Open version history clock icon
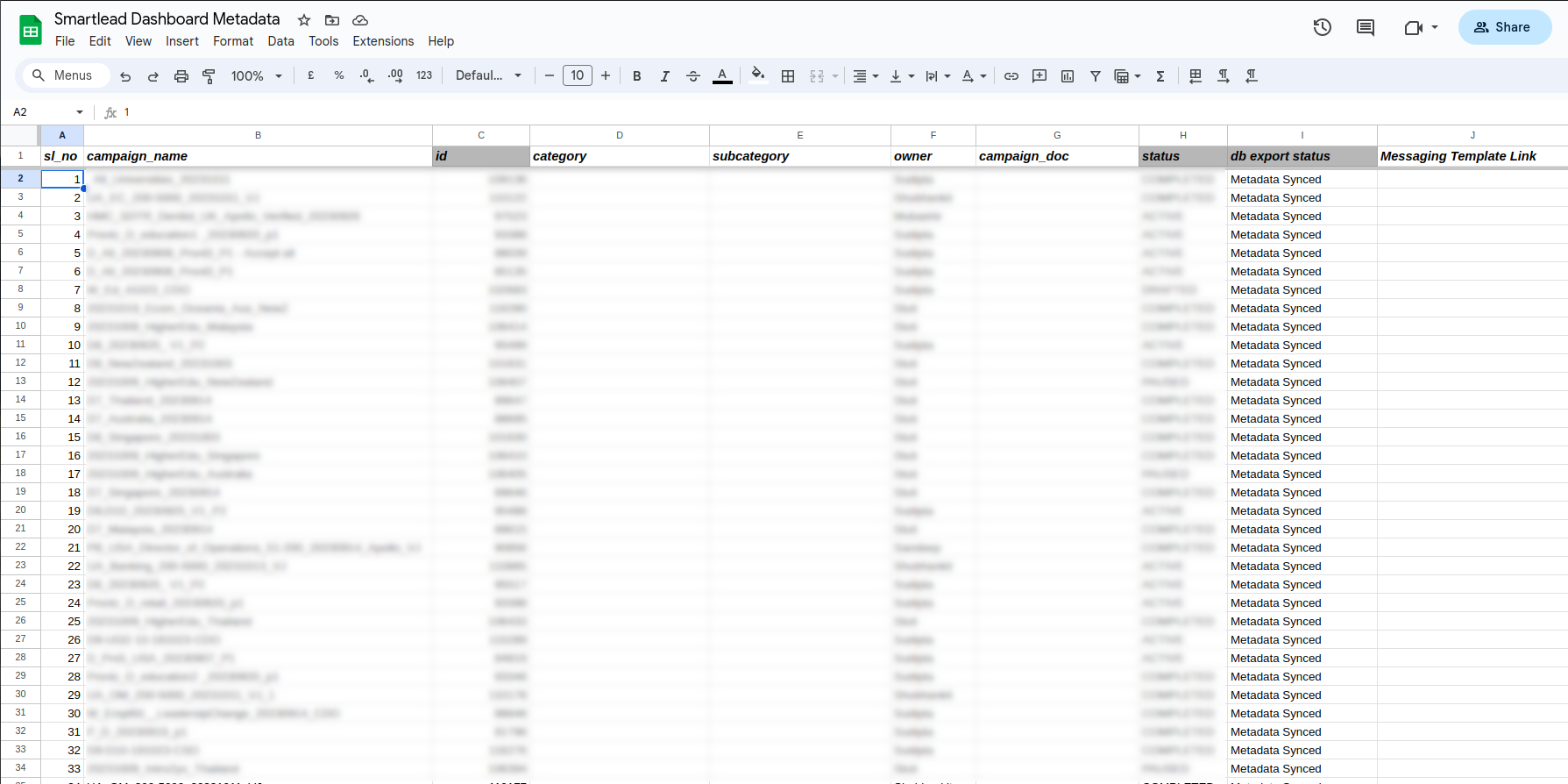The height and width of the screenshot is (784, 1568). point(1322,27)
